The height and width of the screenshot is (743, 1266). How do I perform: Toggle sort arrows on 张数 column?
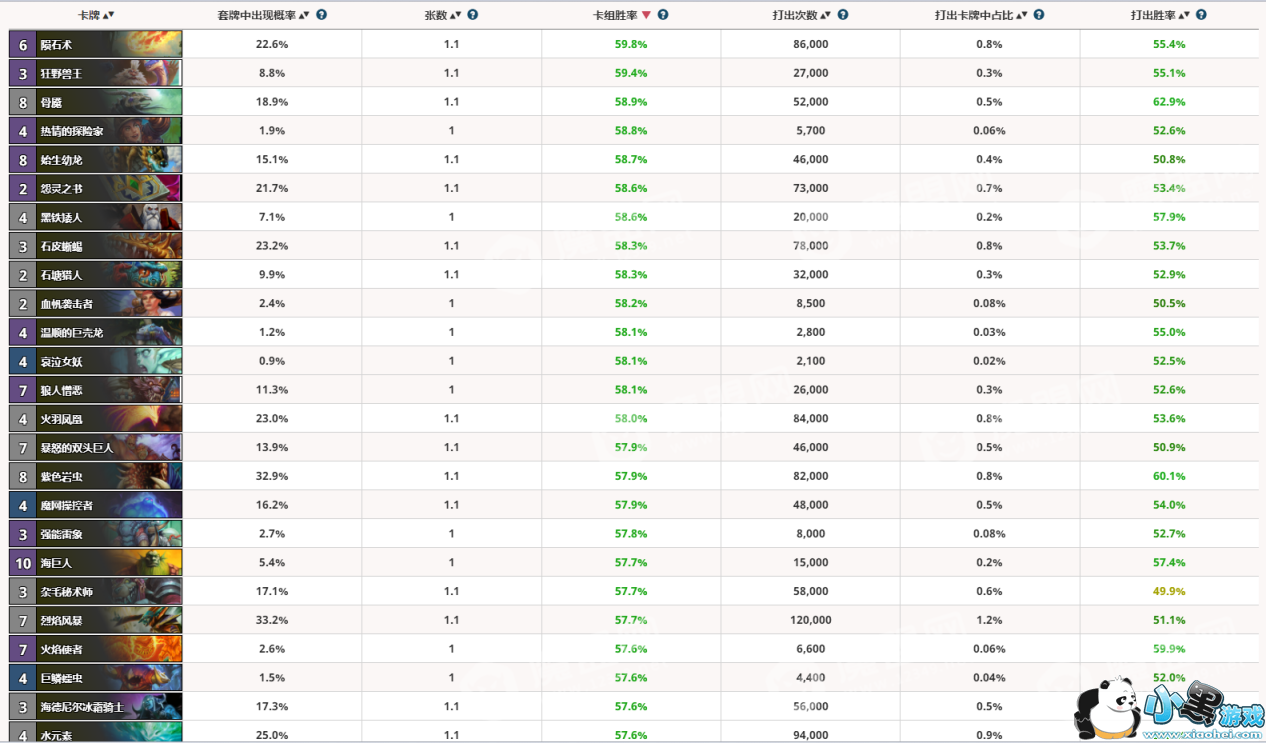point(456,15)
